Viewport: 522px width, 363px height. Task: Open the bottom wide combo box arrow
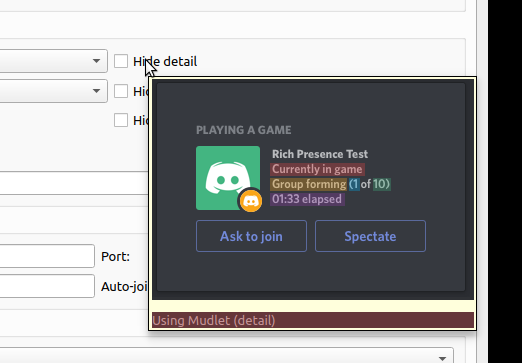[x=442, y=358]
